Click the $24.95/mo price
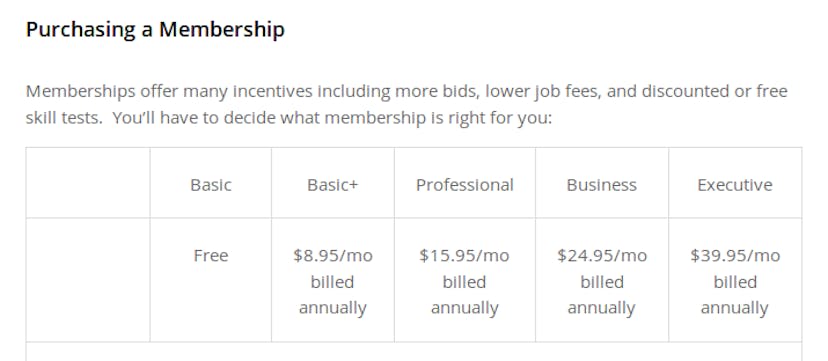Image resolution: width=828 pixels, height=361 pixels. (601, 255)
